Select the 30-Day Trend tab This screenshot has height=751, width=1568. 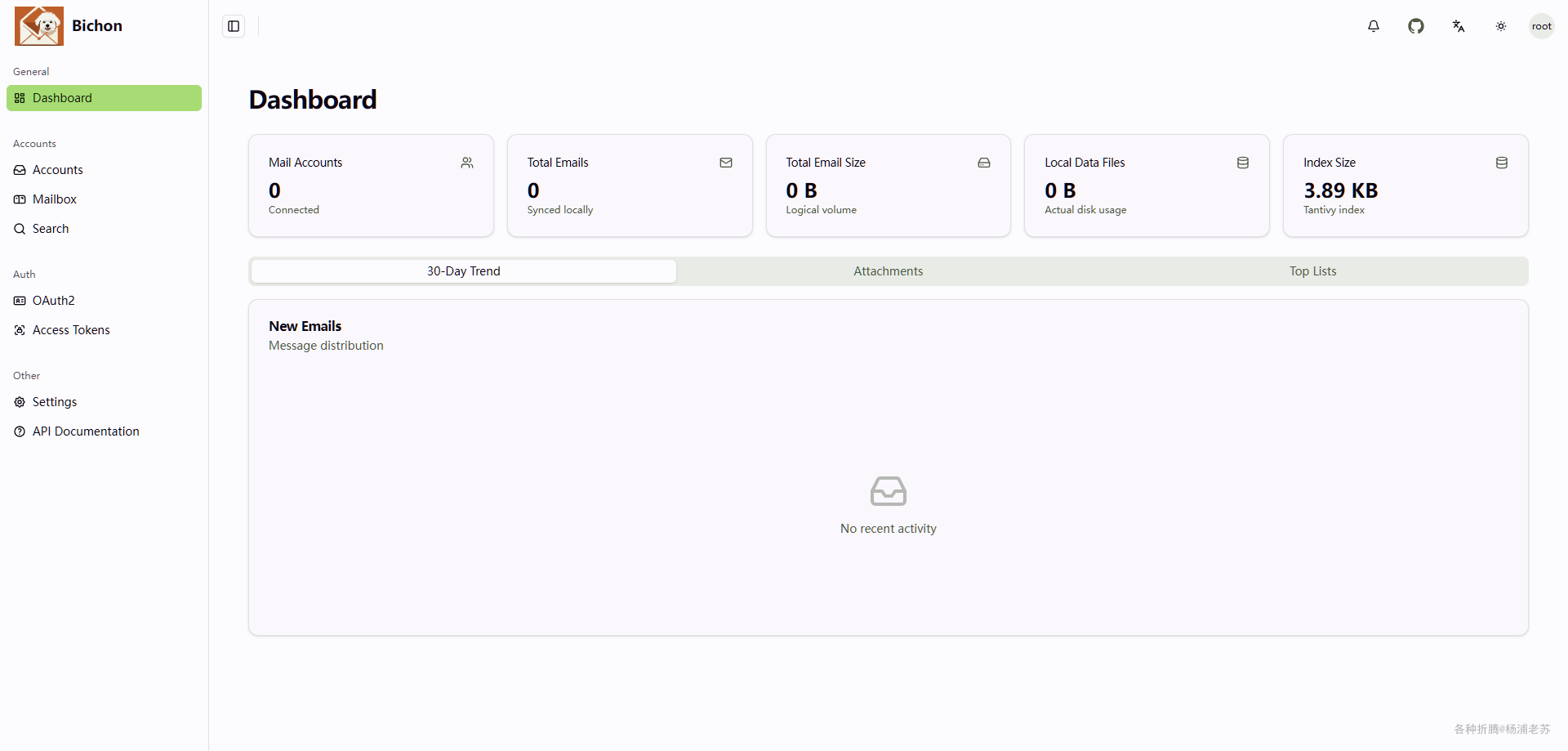coord(464,271)
